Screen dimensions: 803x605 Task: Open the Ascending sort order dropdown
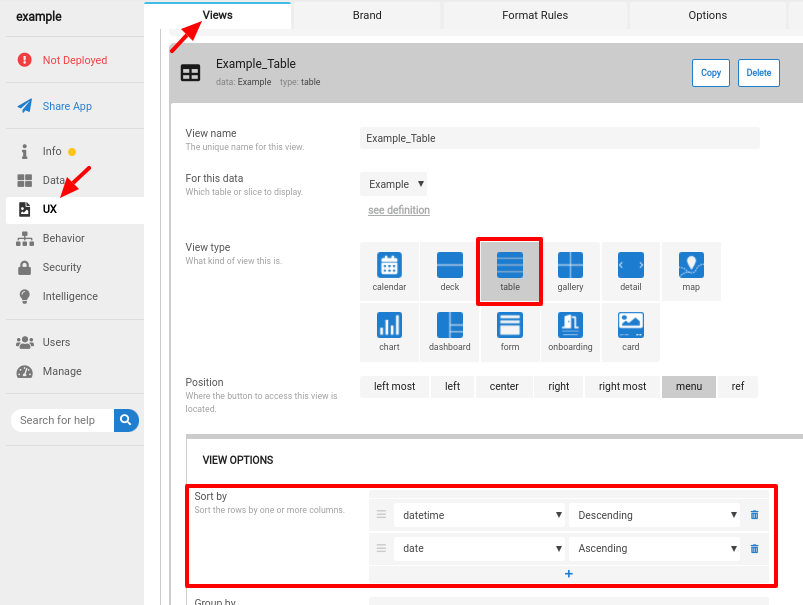click(654, 548)
